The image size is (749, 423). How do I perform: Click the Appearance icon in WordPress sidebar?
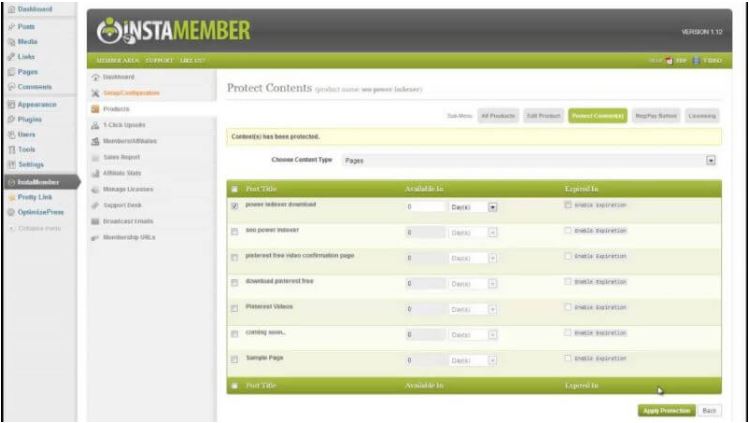11,105
